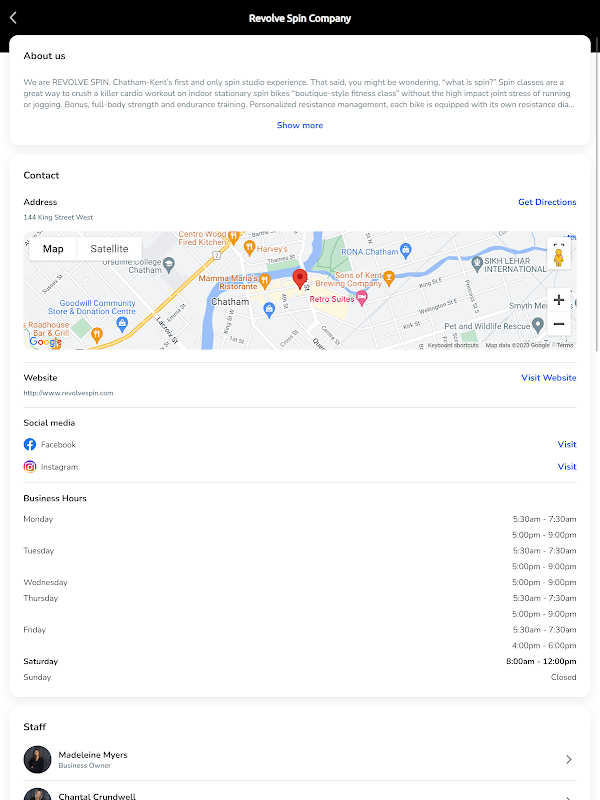This screenshot has height=800, width=600.
Task: Zoom in the map with plus button
Action: (x=559, y=299)
